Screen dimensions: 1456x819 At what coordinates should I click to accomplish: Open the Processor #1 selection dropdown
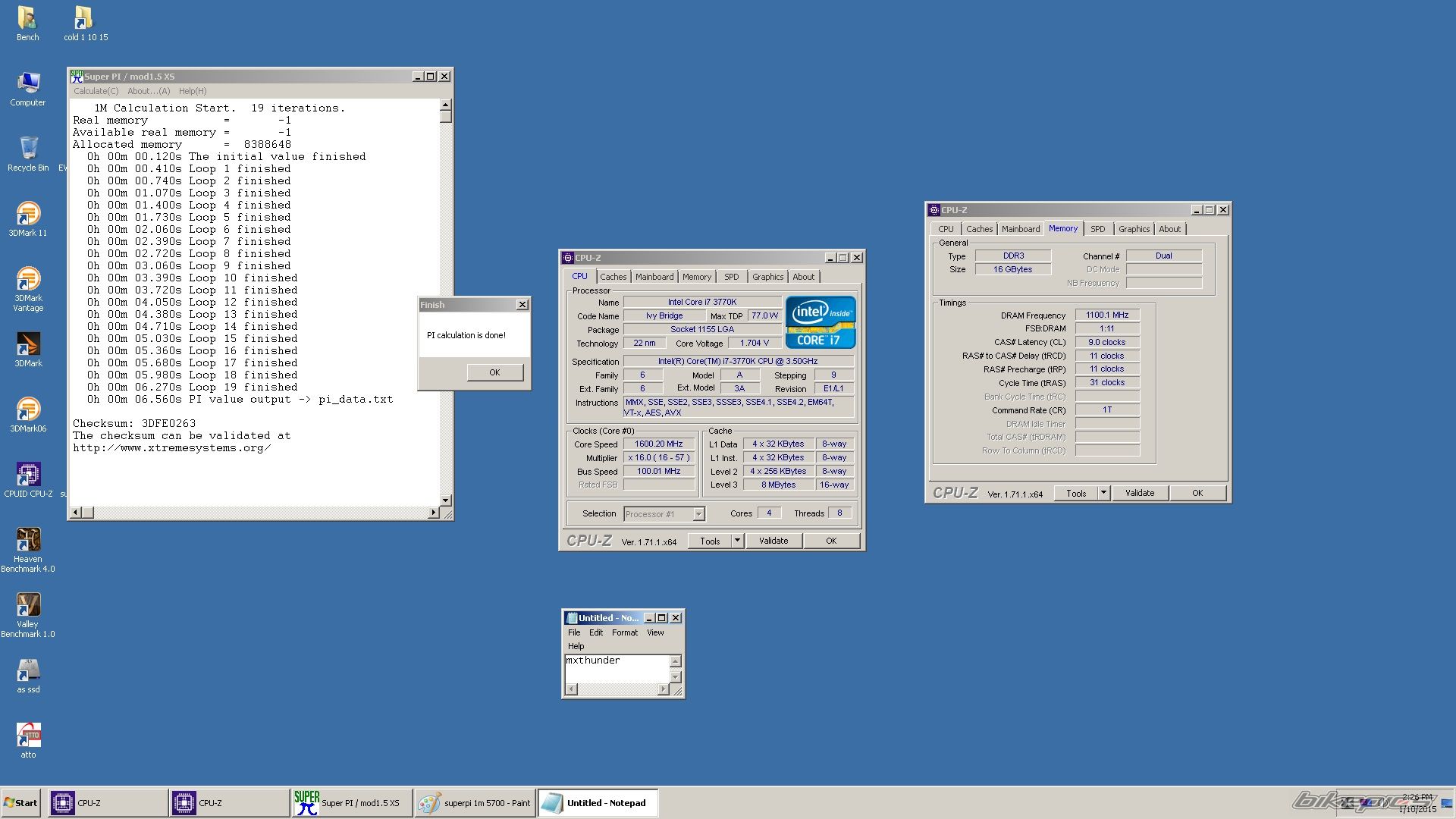(664, 514)
